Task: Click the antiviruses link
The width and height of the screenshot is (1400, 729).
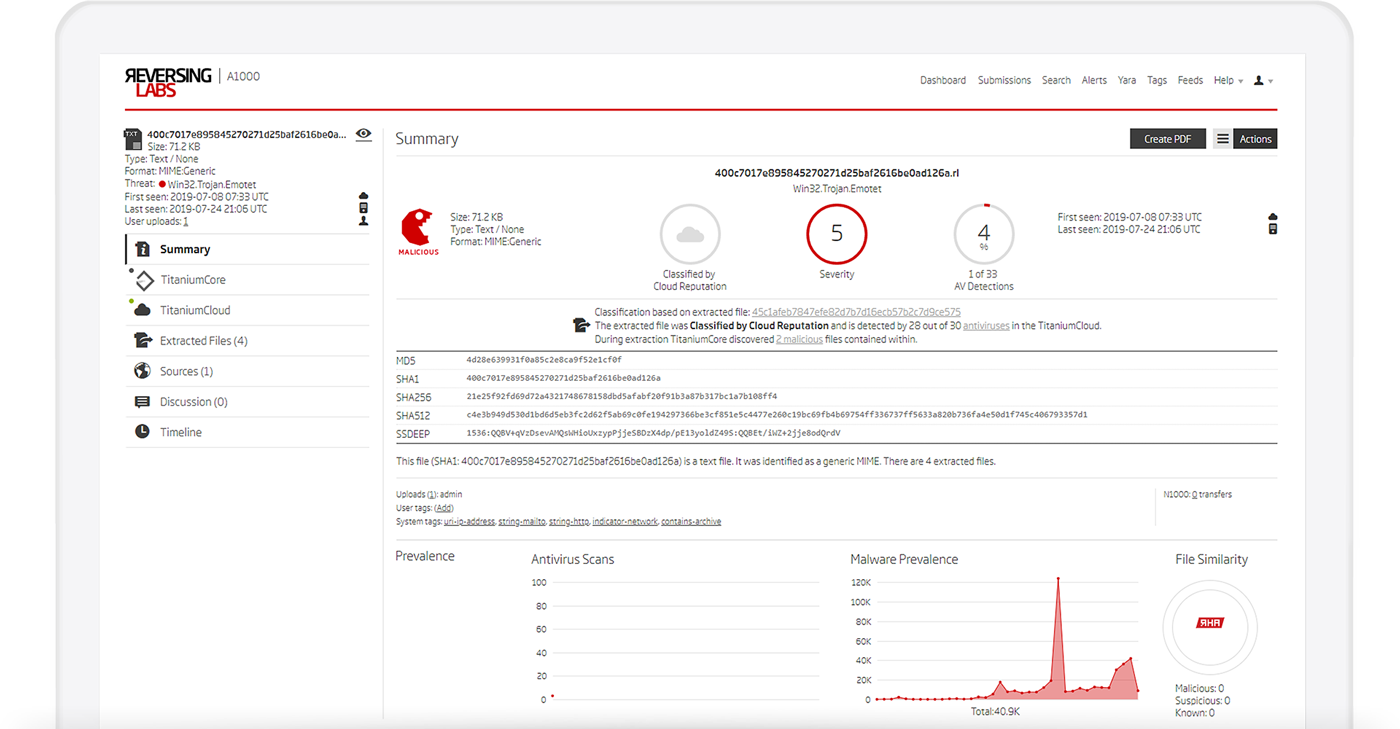Action: click(986, 326)
